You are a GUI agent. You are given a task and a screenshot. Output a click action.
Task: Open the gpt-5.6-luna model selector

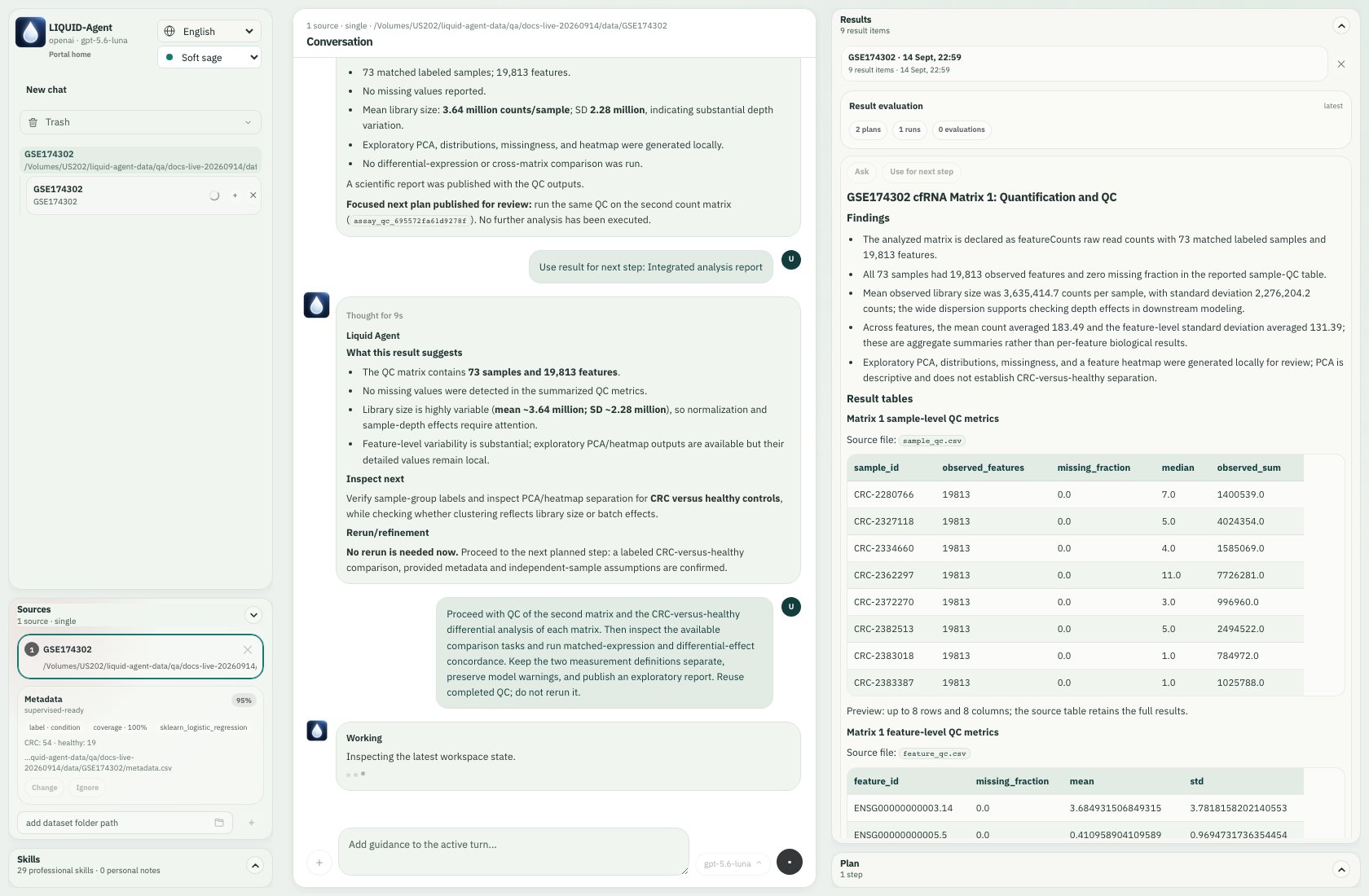point(733,863)
